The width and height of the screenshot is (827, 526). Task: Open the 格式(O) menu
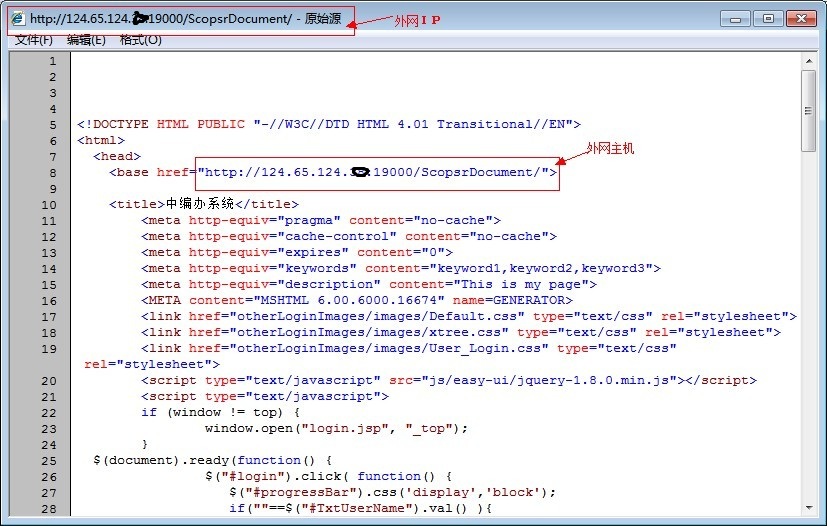(x=141, y=40)
